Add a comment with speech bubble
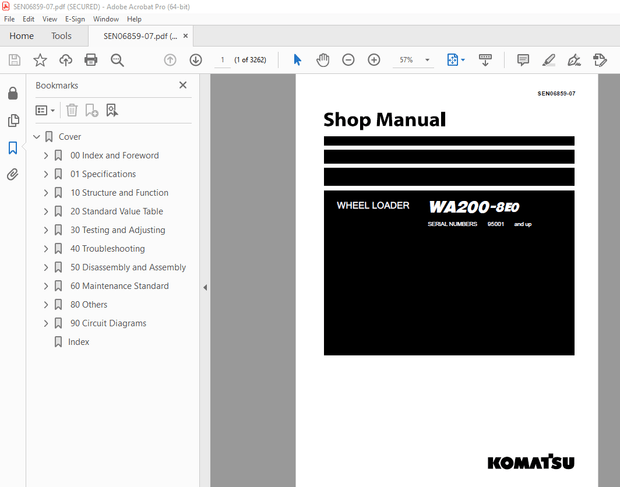The height and width of the screenshot is (487, 620). click(x=523, y=60)
